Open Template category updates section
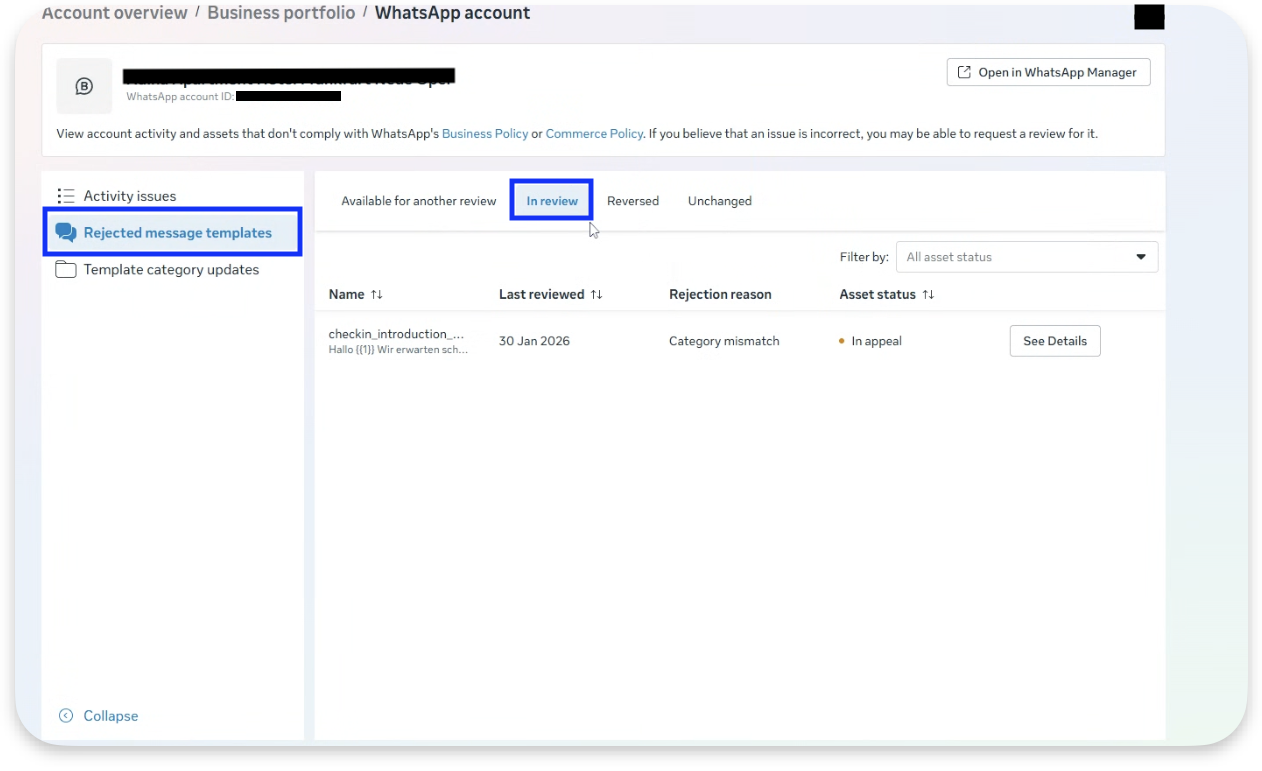Viewport: 1262px width, 771px height. [173, 270]
